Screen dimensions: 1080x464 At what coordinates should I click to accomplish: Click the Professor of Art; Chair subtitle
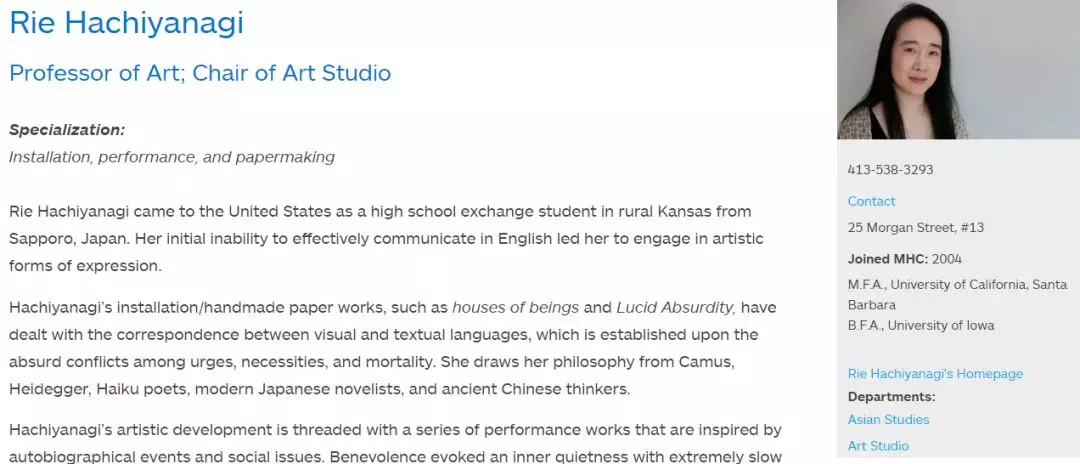coord(200,73)
